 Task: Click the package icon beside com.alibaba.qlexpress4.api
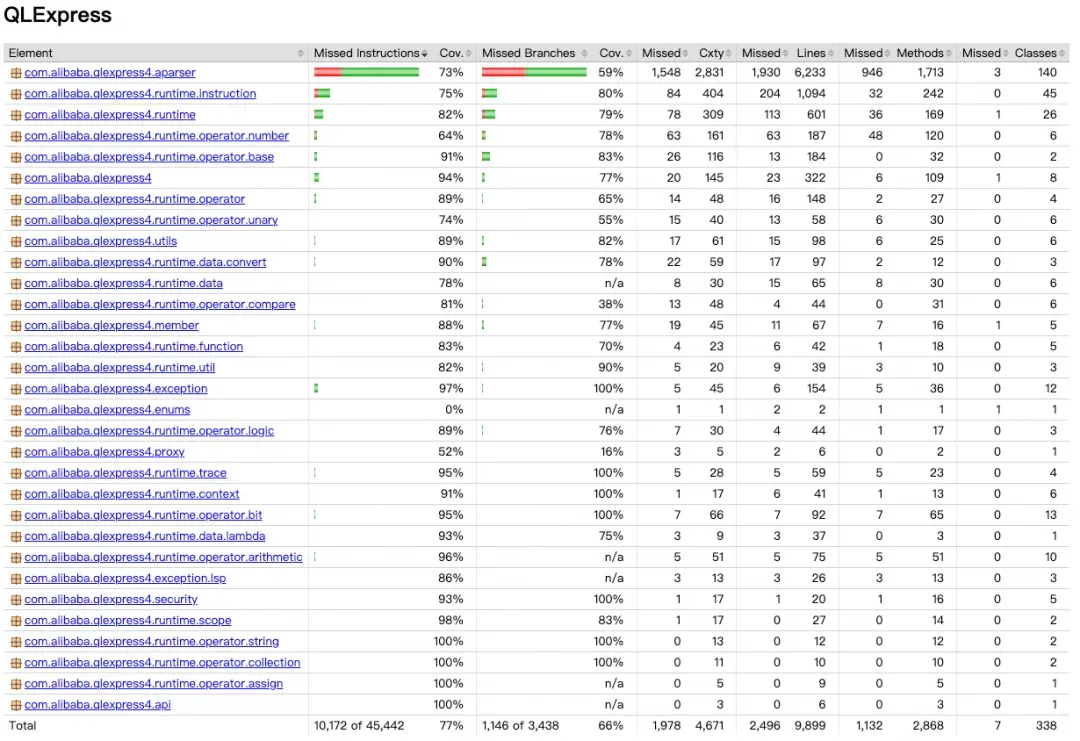click(15, 705)
